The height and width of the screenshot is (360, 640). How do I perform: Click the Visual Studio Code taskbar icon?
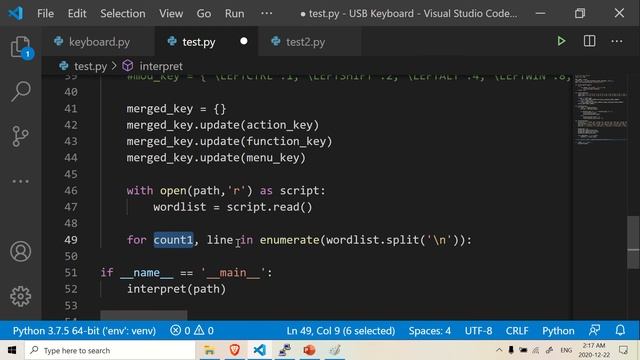(260, 350)
